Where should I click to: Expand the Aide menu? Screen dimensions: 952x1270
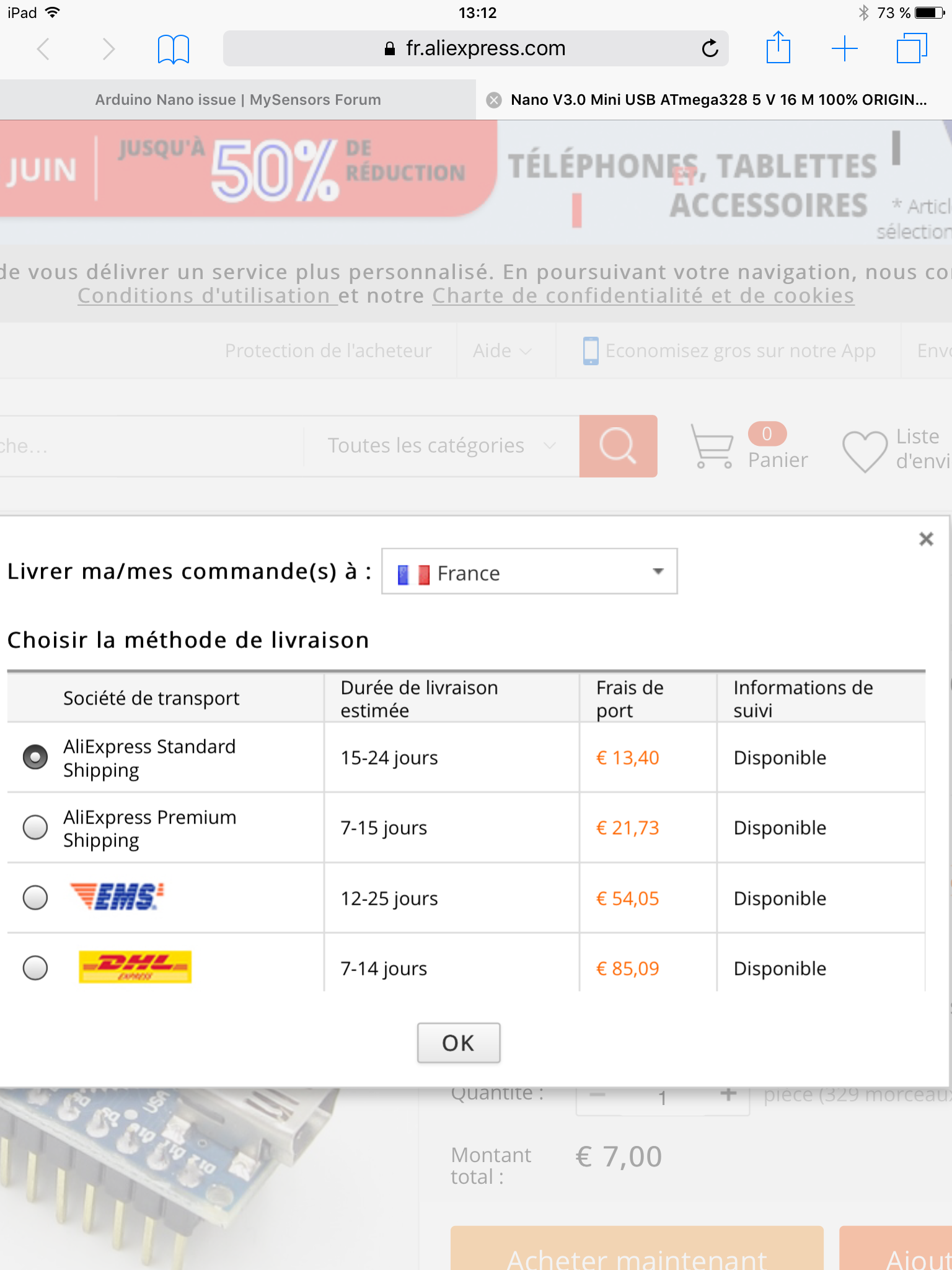tap(502, 351)
